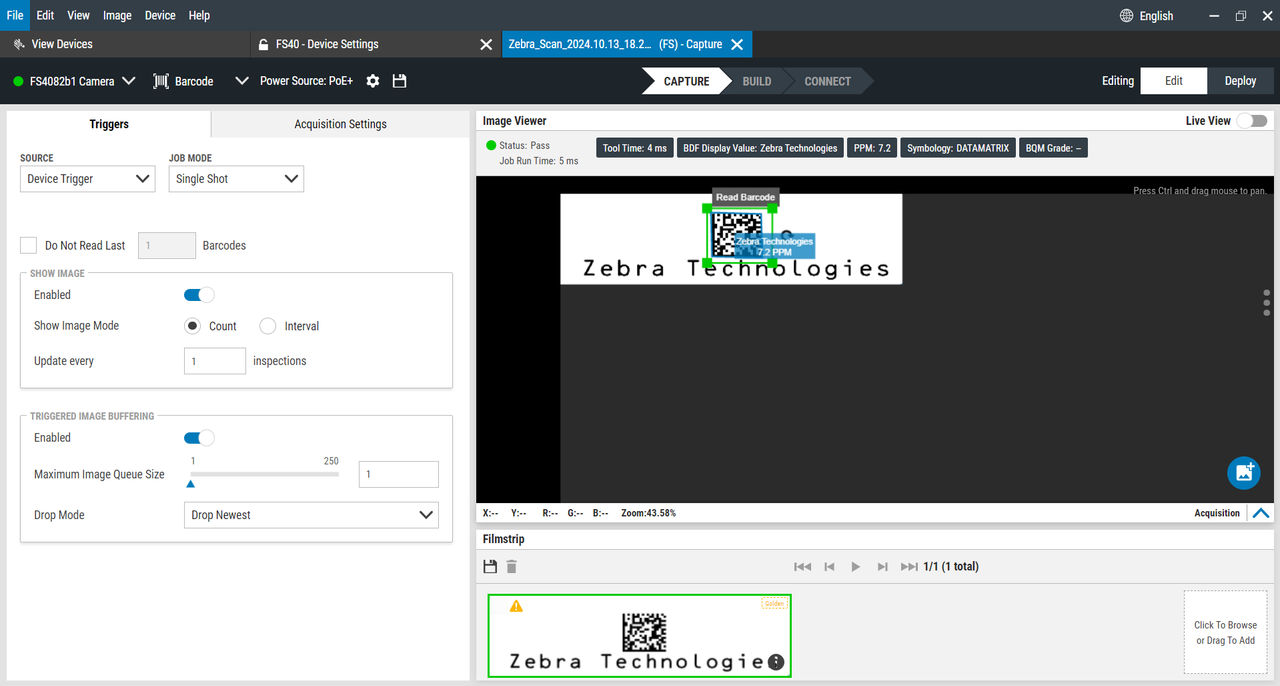Screen dimensions: 1280x686
Task: Open the Drop Mode dropdown
Action: point(311,515)
